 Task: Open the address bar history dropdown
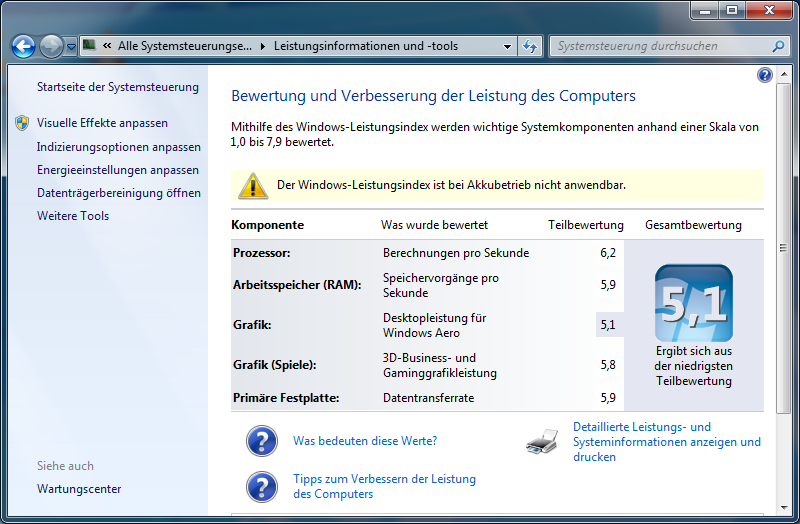pyautogui.click(x=507, y=46)
